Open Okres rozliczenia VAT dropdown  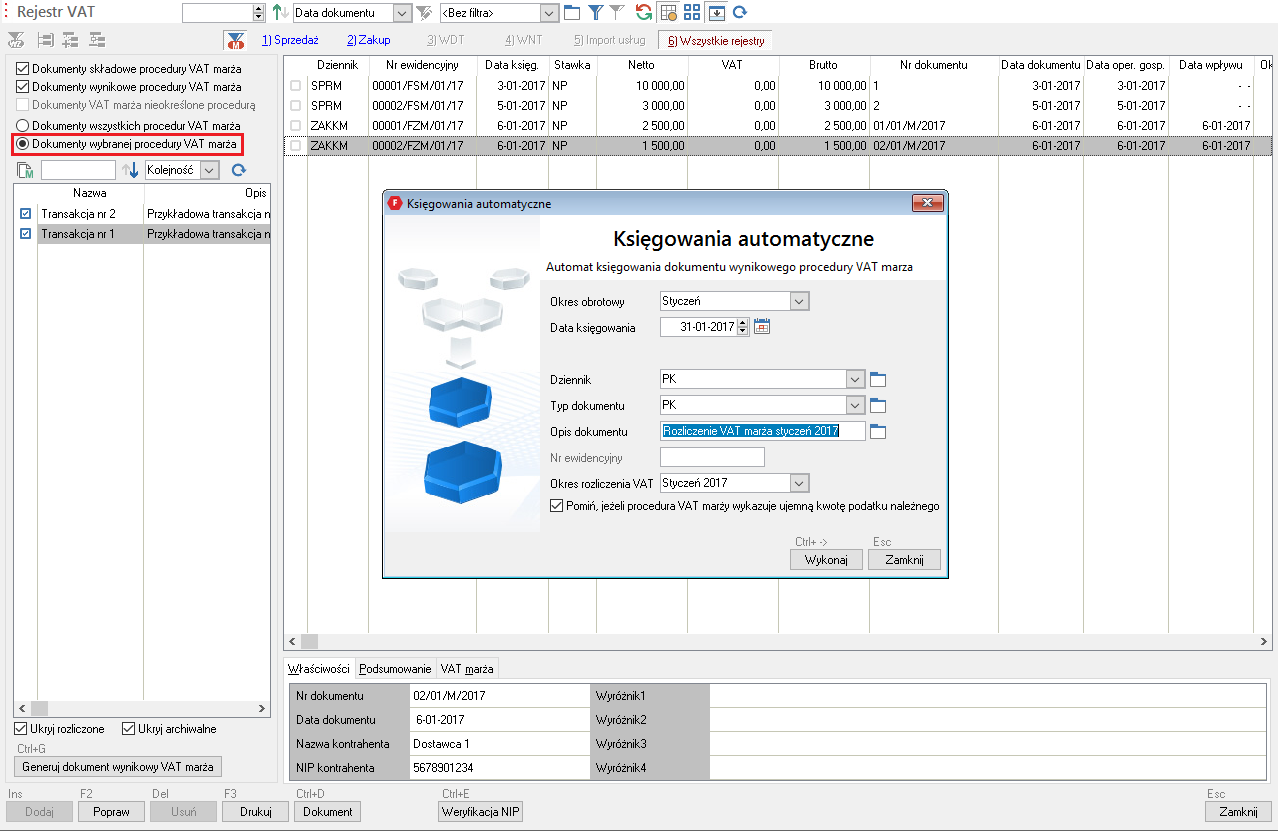point(798,483)
